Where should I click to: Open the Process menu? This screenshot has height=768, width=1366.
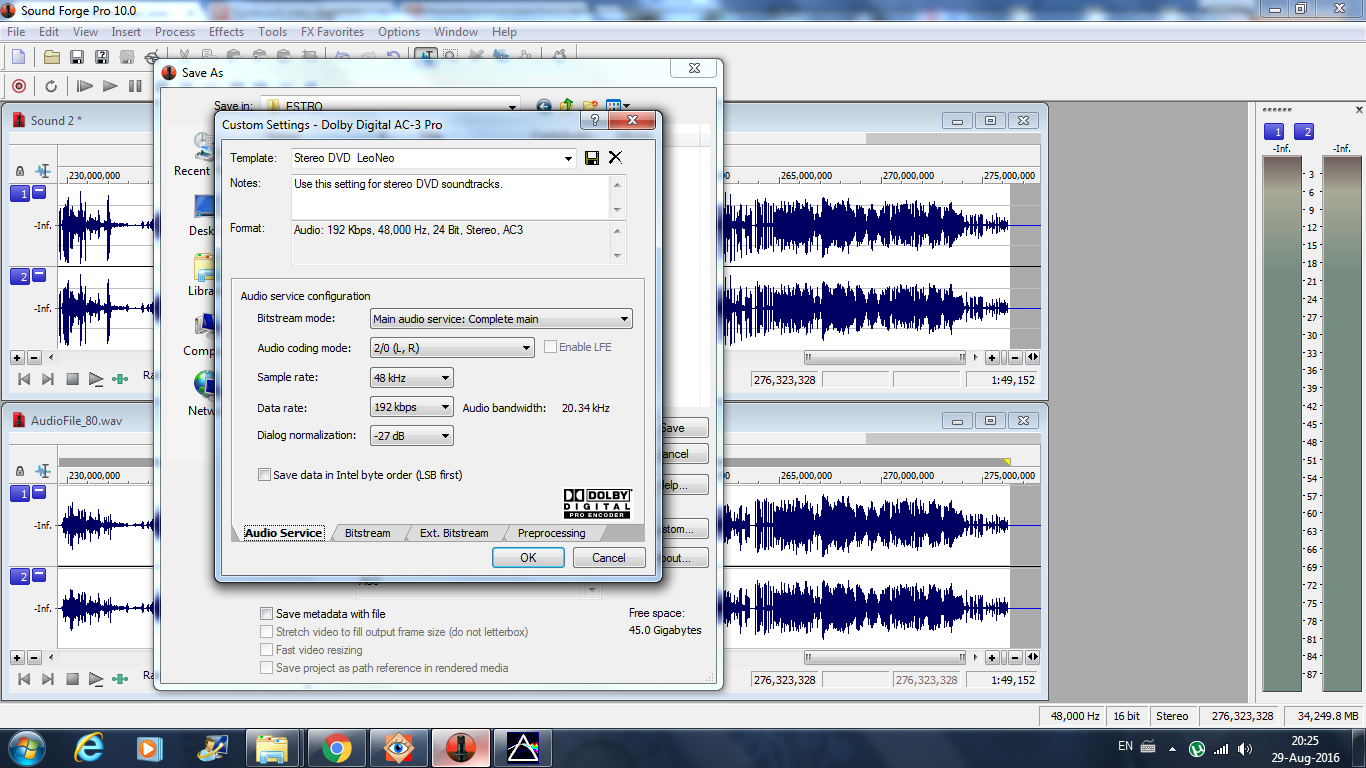point(175,32)
